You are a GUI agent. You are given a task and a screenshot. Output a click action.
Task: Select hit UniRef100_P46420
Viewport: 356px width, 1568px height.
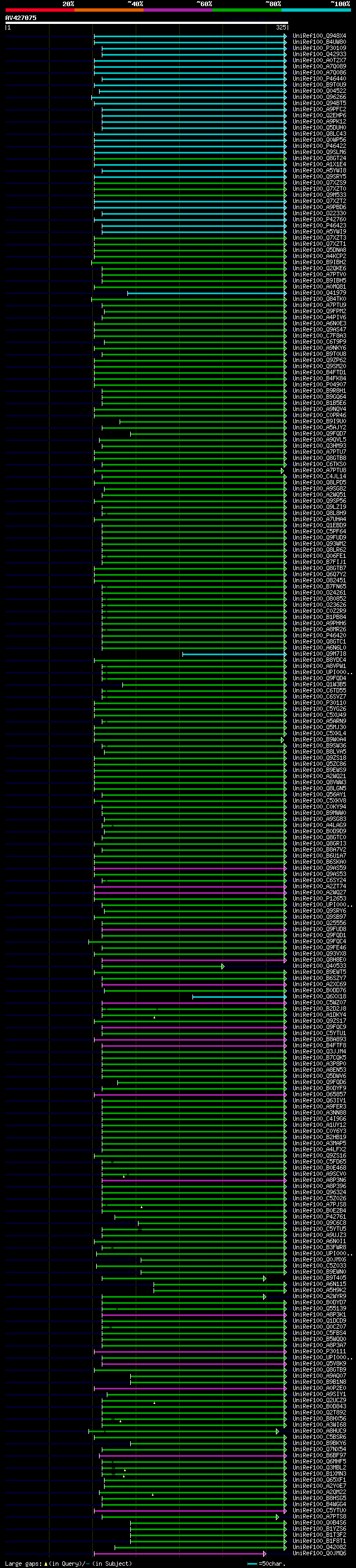tap(319, 635)
